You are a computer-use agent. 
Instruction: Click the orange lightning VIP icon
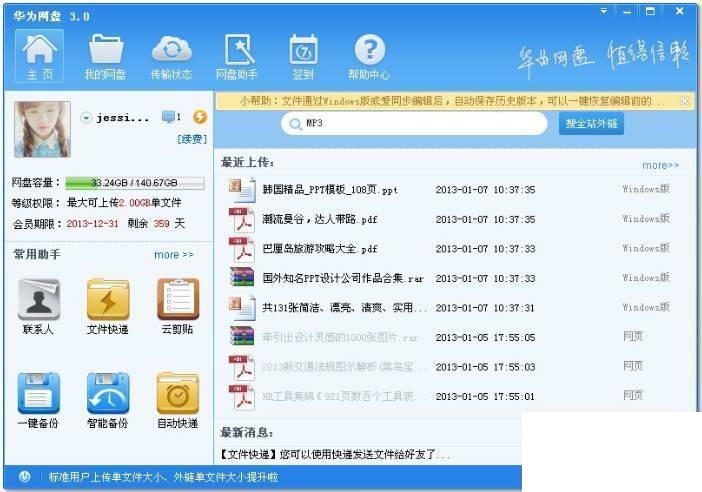(200, 117)
